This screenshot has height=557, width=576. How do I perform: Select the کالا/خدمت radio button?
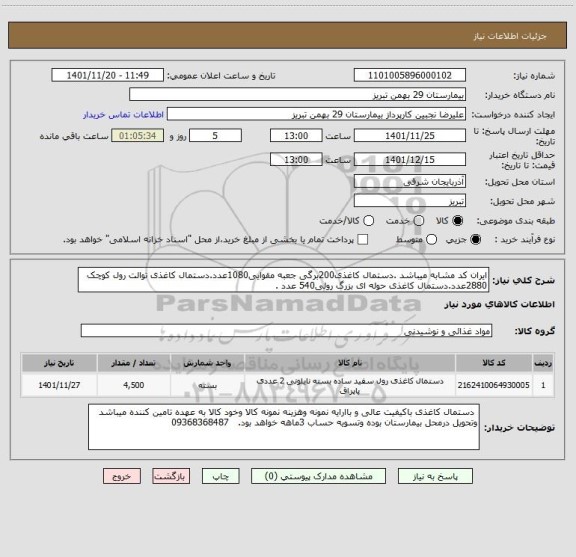368,221
